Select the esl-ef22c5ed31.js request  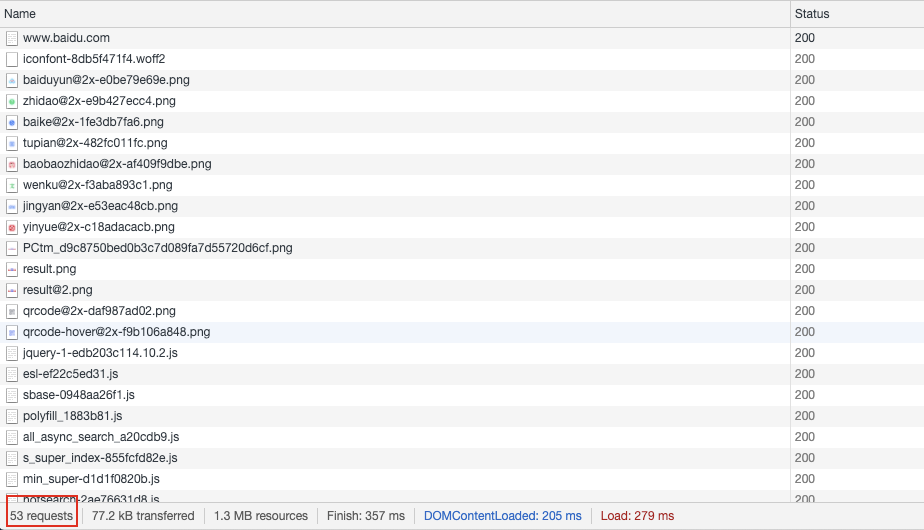tap(462, 374)
